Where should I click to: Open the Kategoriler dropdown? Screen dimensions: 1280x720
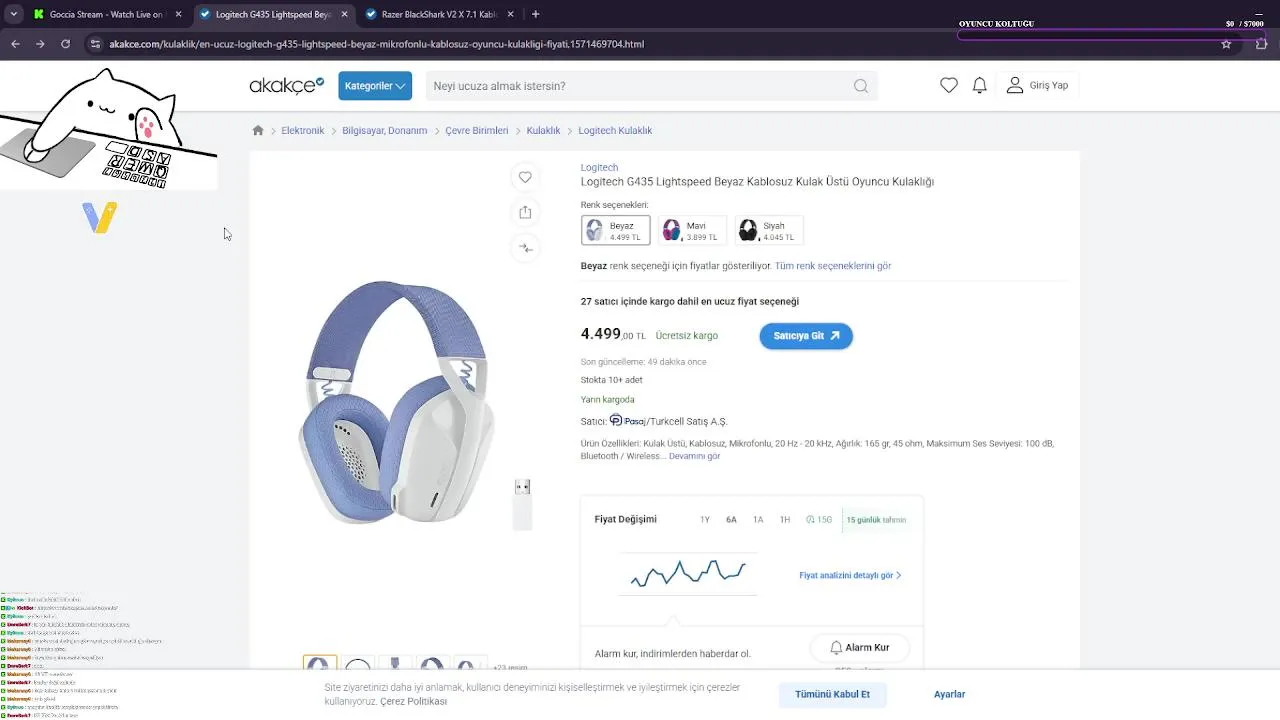coord(375,86)
